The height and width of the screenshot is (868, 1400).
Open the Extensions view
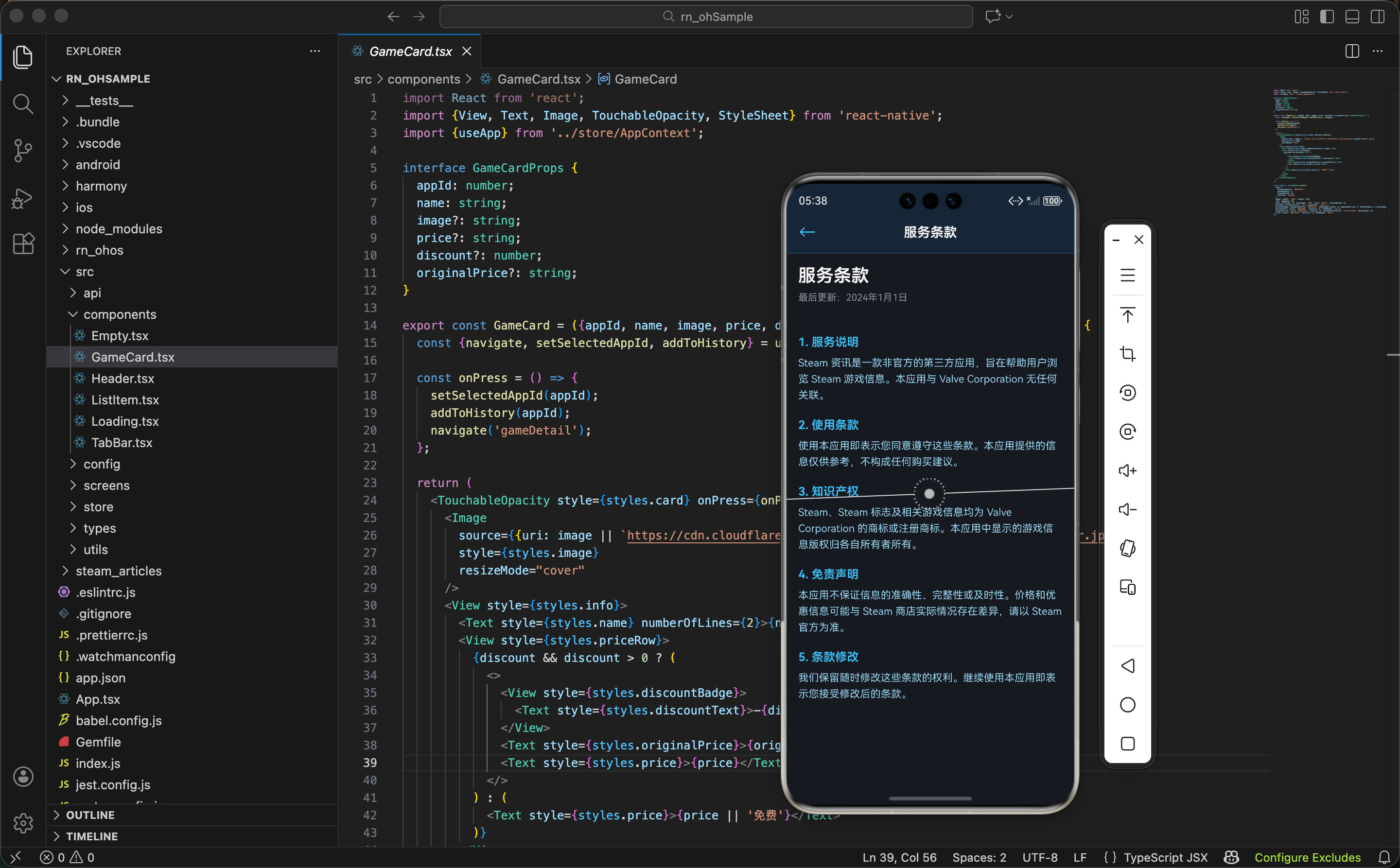tap(22, 244)
